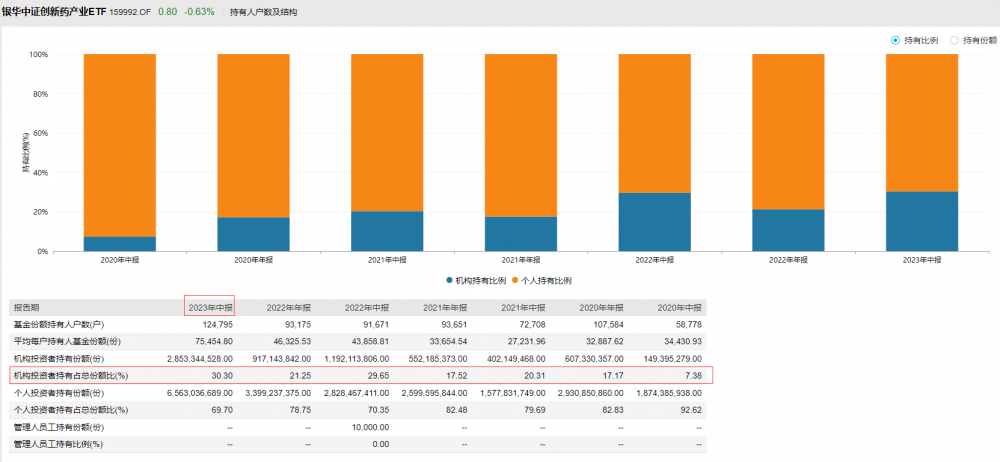This screenshot has width=1000, height=462.
Task: Click orange bar segment for 2022年年报
Action: (788, 131)
